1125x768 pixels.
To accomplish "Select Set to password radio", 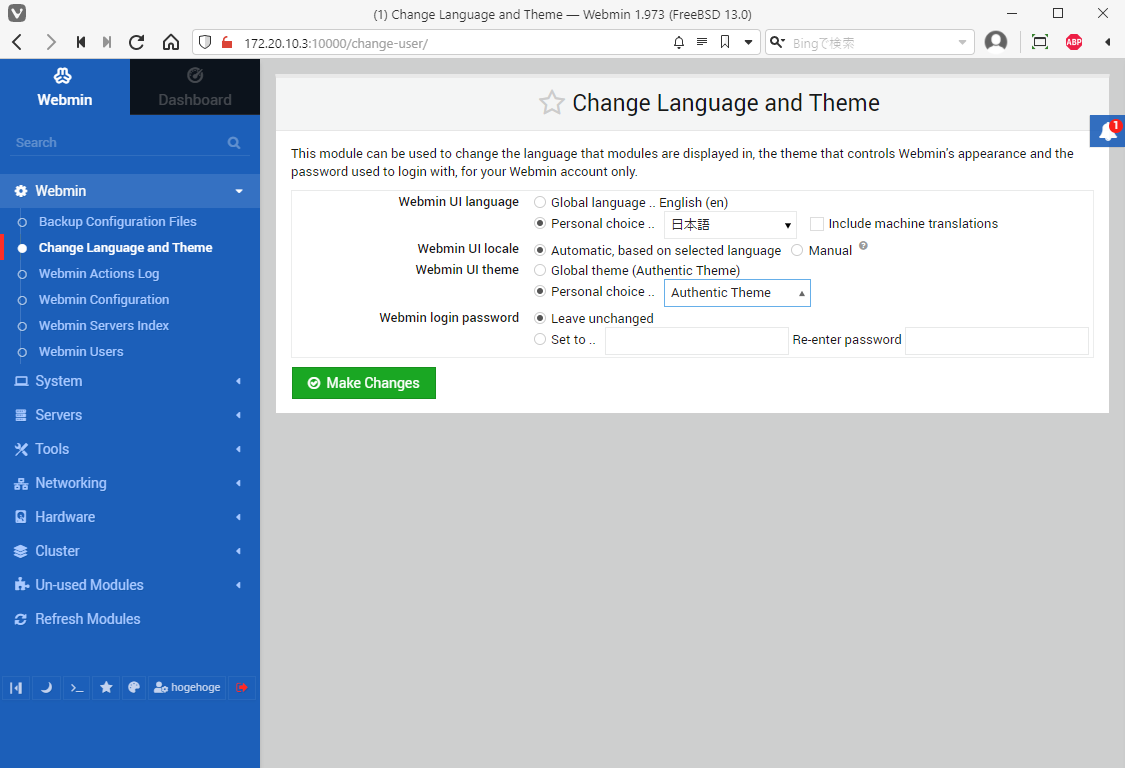I will pyautogui.click(x=540, y=339).
